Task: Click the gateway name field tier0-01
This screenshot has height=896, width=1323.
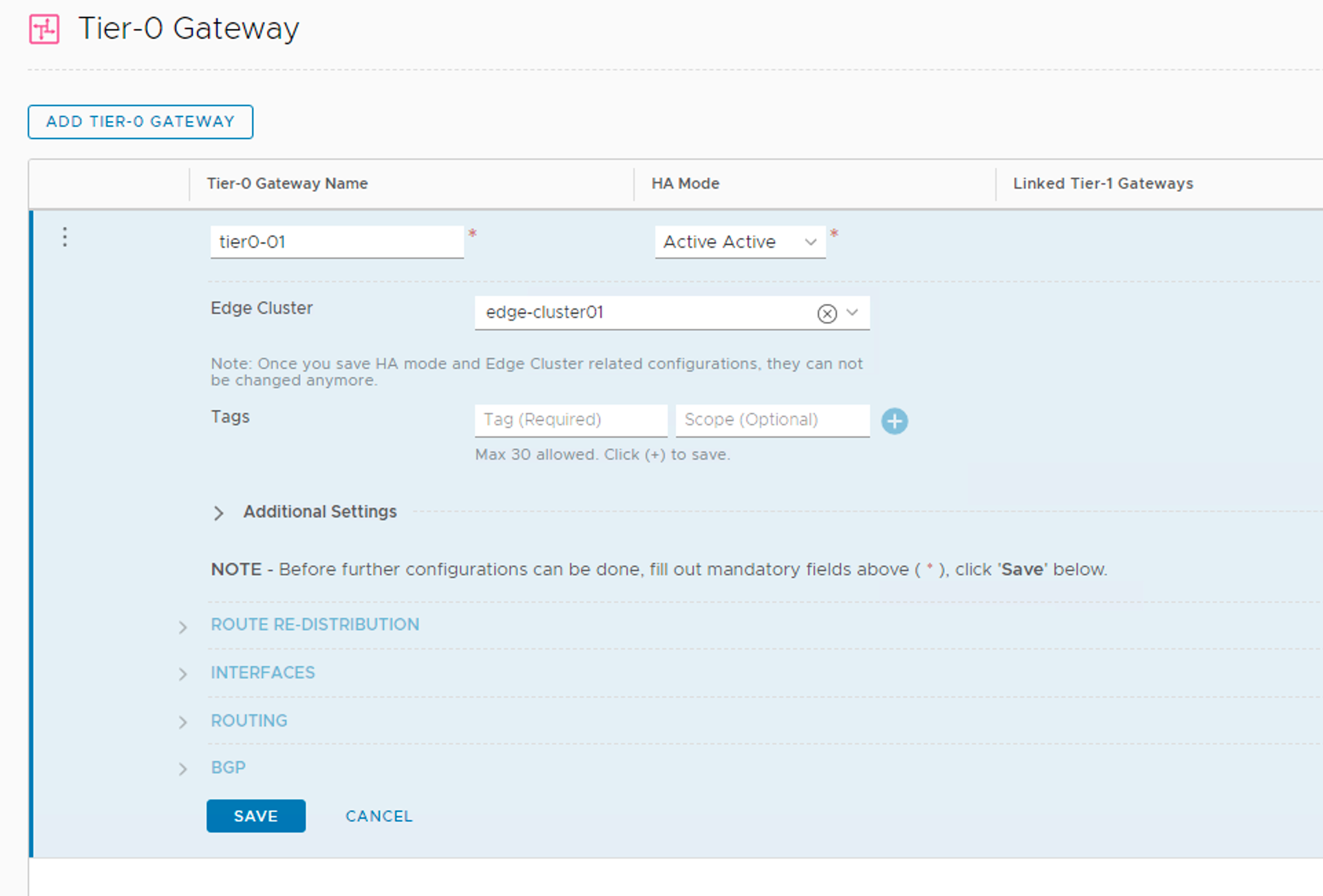Action: [336, 242]
